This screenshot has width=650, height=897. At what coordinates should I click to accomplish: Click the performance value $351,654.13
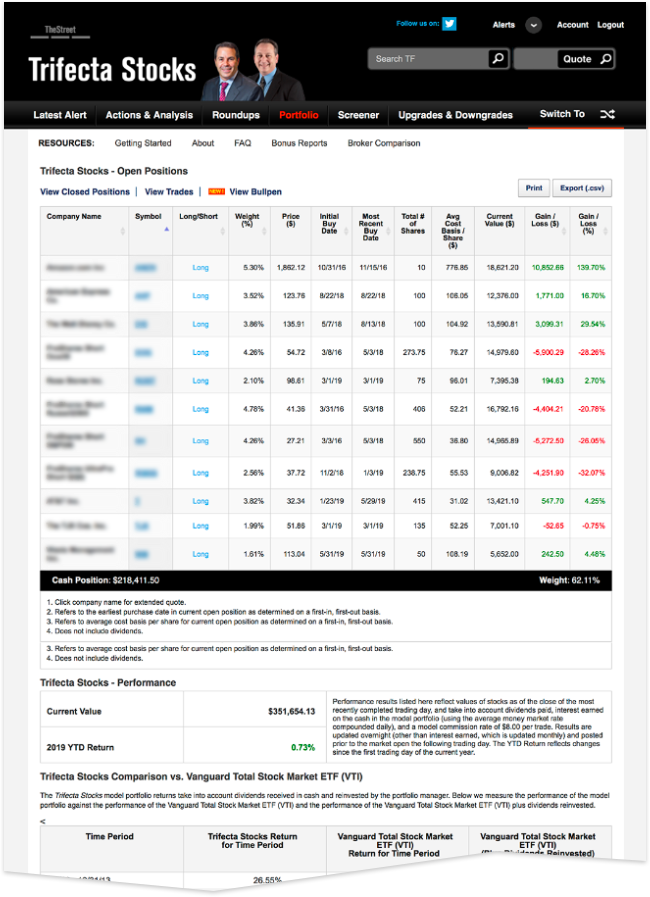[x=291, y=711]
